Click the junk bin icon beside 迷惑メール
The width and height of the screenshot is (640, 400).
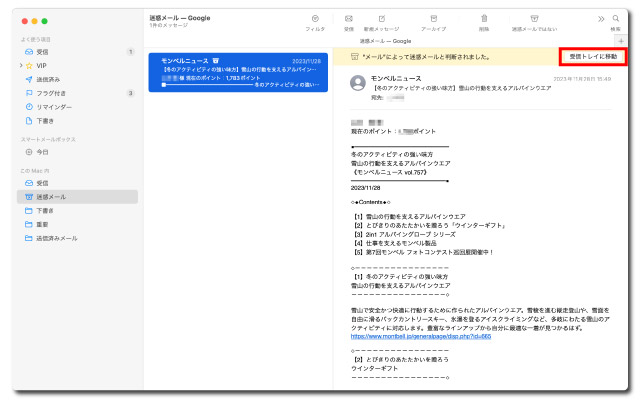tap(29, 197)
